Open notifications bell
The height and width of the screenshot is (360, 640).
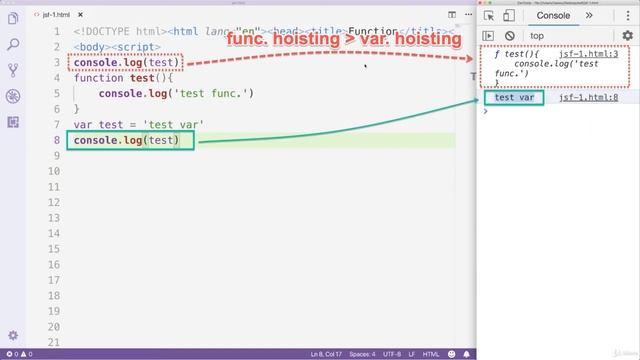(467, 354)
